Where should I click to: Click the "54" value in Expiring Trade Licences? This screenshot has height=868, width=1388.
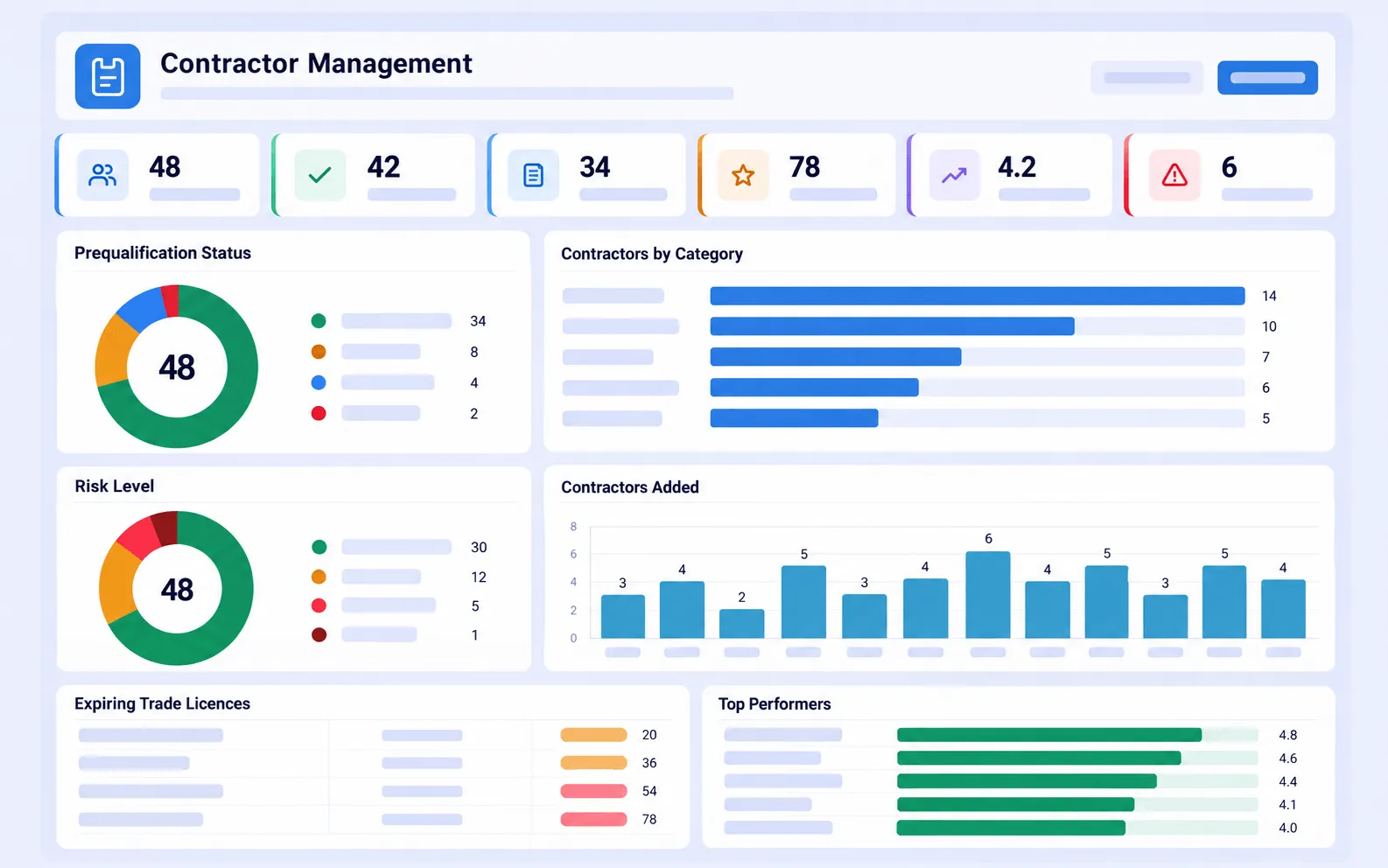point(649,791)
